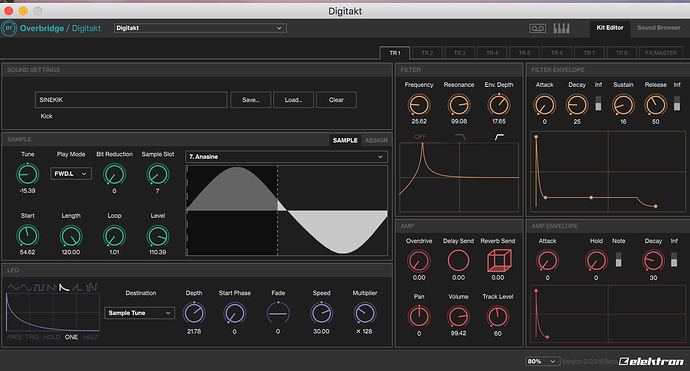This screenshot has height=371, width=690.
Task: Select the exponential LFO waveform icon
Action: pyautogui.click(x=64, y=287)
